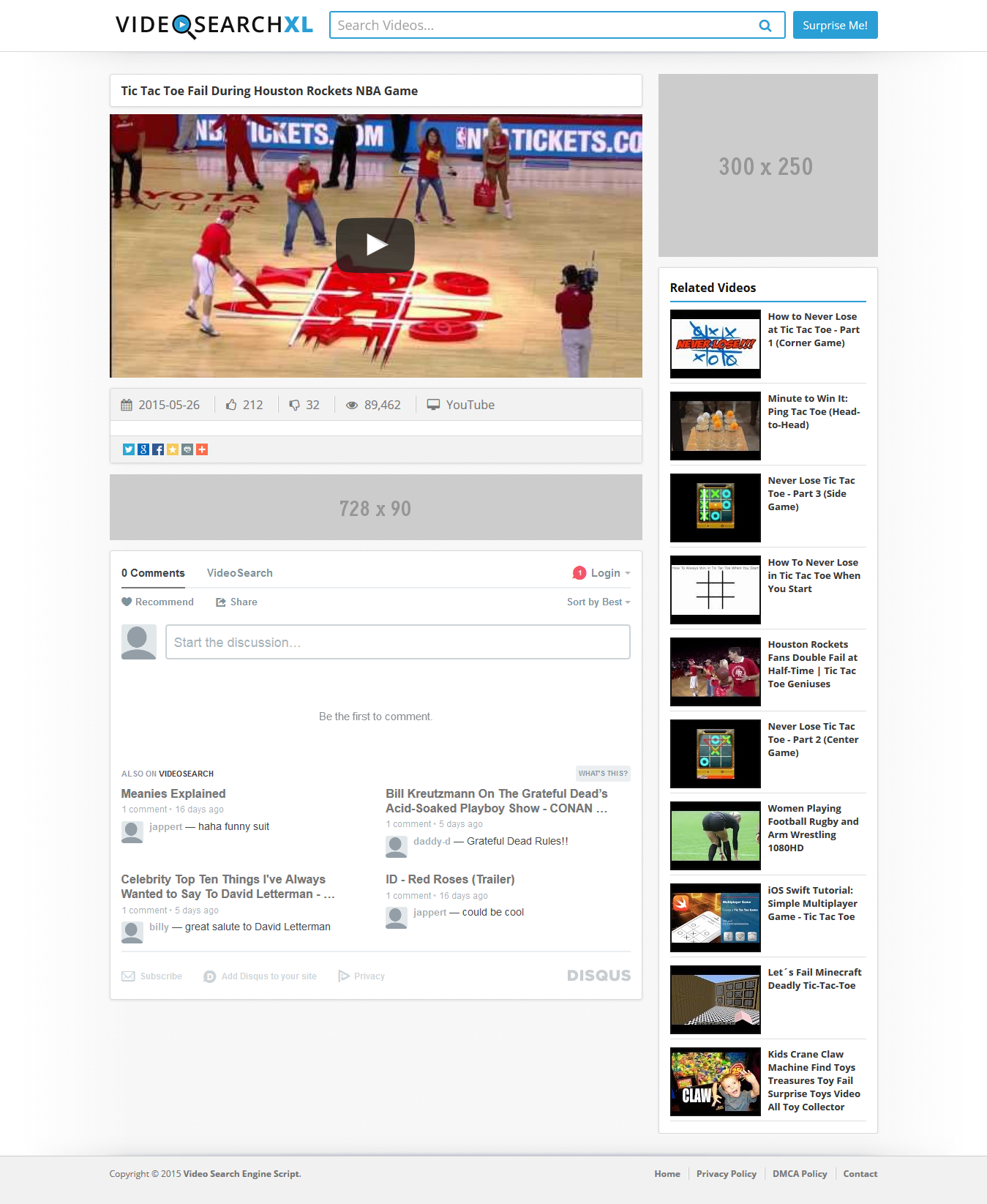Select the 0 Comments tab
This screenshot has height=1204, width=987.
pyautogui.click(x=153, y=573)
